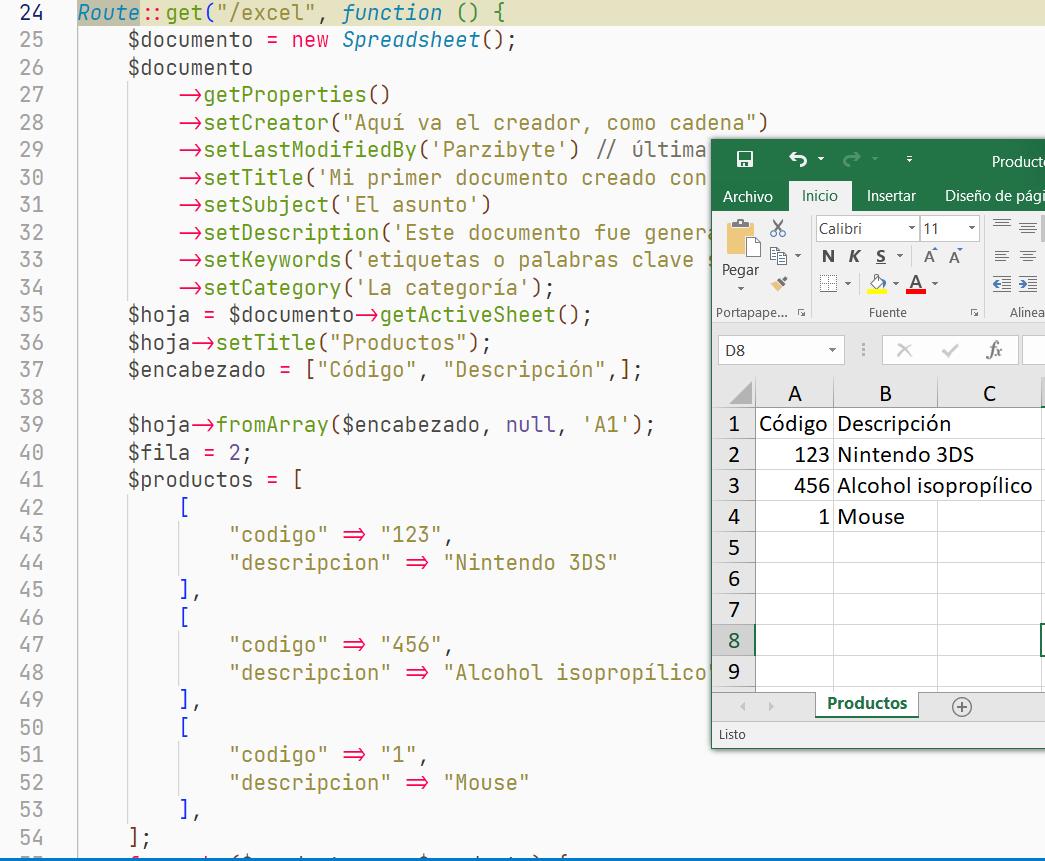The image size is (1045, 861).
Task: Click the Cut scissors icon
Action: point(778,229)
